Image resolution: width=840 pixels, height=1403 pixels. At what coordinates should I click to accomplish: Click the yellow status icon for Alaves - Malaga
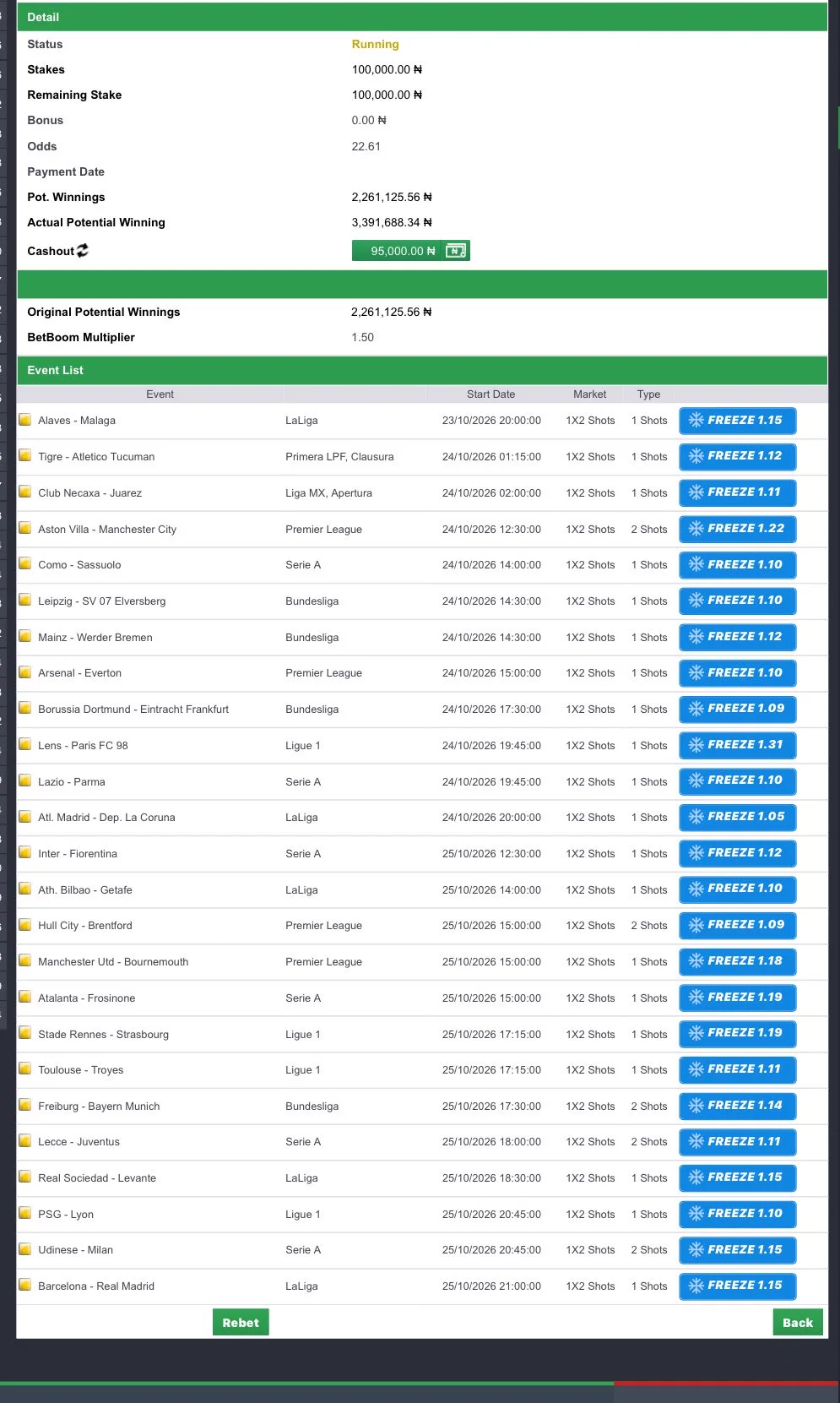pyautogui.click(x=25, y=420)
